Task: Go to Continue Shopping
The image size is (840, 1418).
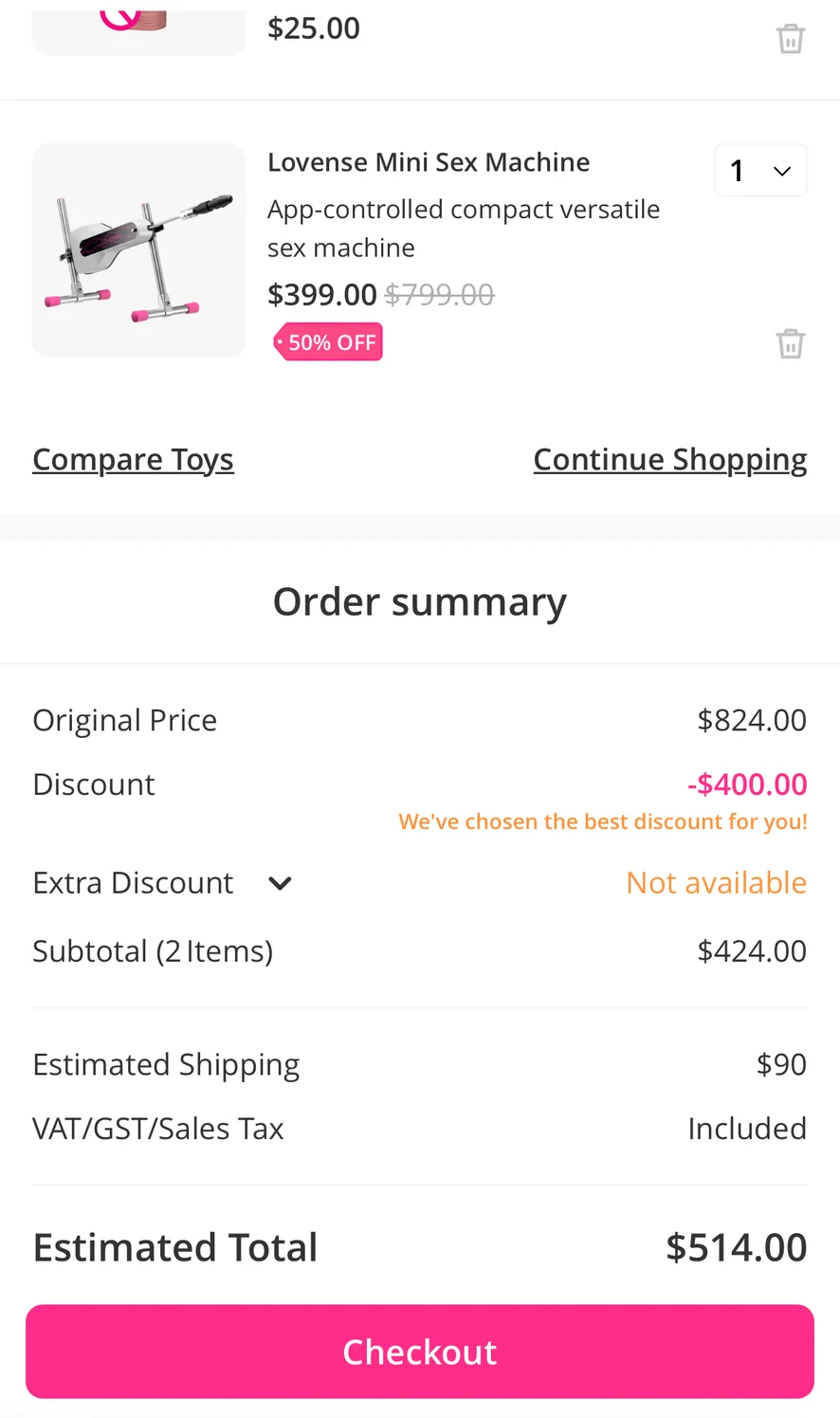Action: (669, 459)
